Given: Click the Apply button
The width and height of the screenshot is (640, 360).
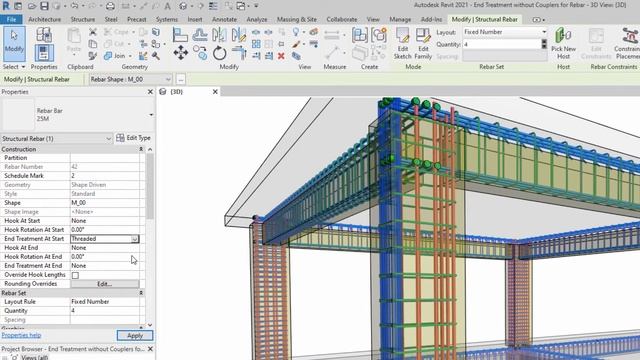Looking at the screenshot, I should [135, 336].
